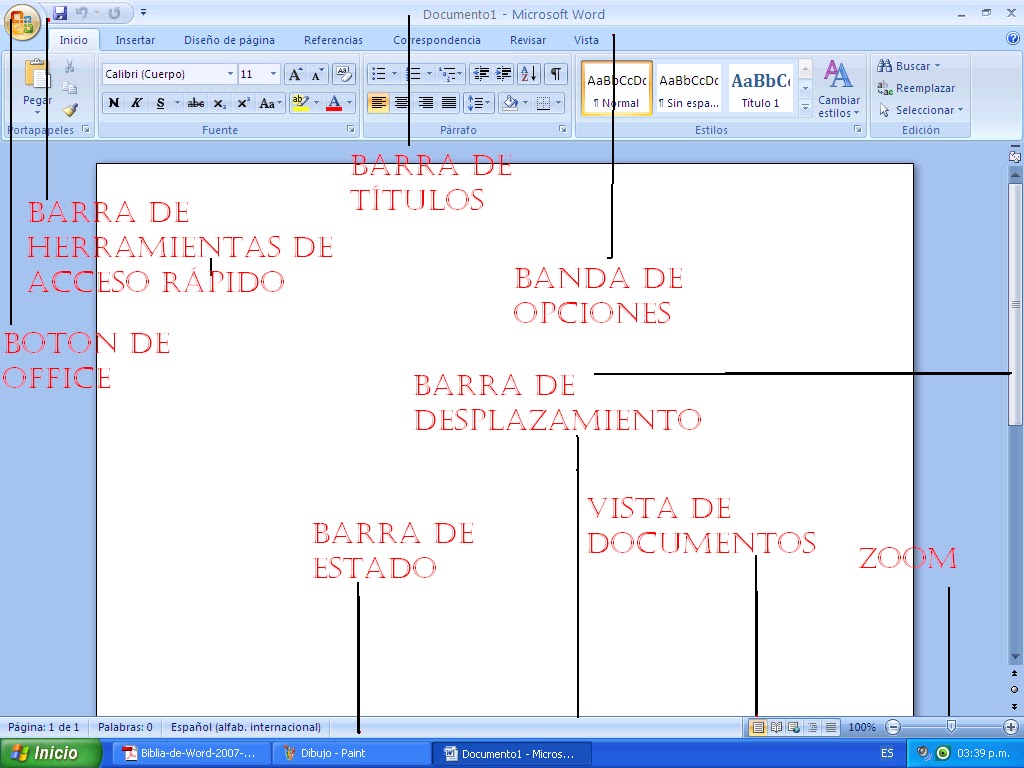Screen dimensions: 1024x768
Task: Toggle strikethrough on selected text
Action: point(197,103)
